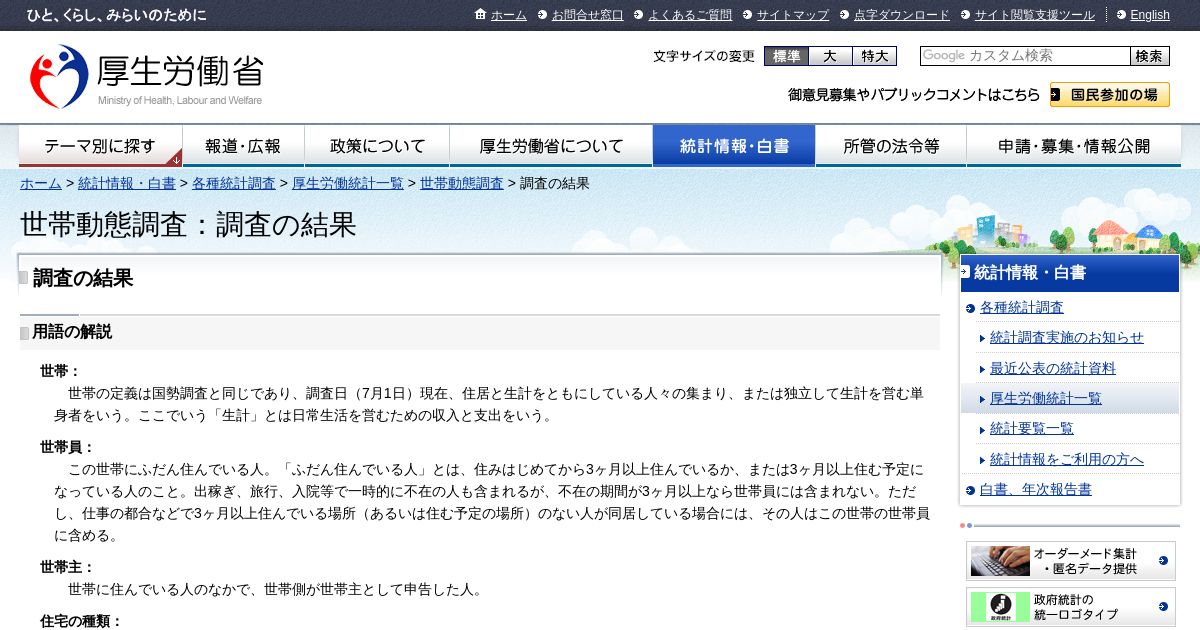Open 政府統計の統一ロゴタイプ banner
The height and width of the screenshot is (630, 1200).
coord(1071,607)
